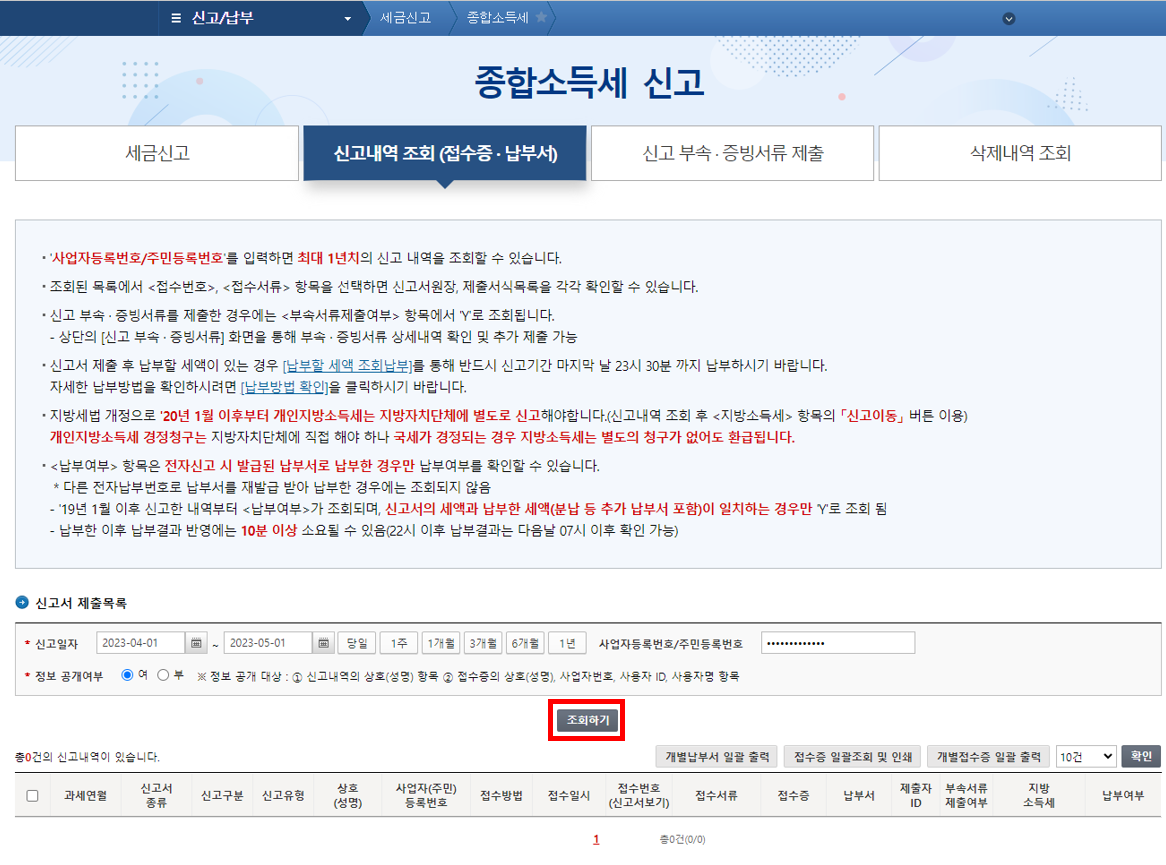The width and height of the screenshot is (1166, 865).
Task: Open the 삭제내역 조회 tab
Action: pos(1020,153)
